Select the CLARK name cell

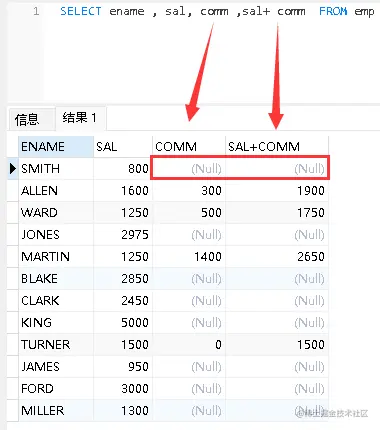point(56,301)
